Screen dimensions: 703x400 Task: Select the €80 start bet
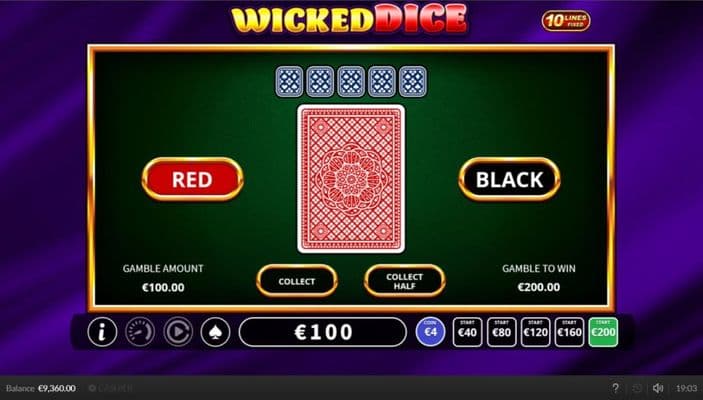pyautogui.click(x=502, y=332)
